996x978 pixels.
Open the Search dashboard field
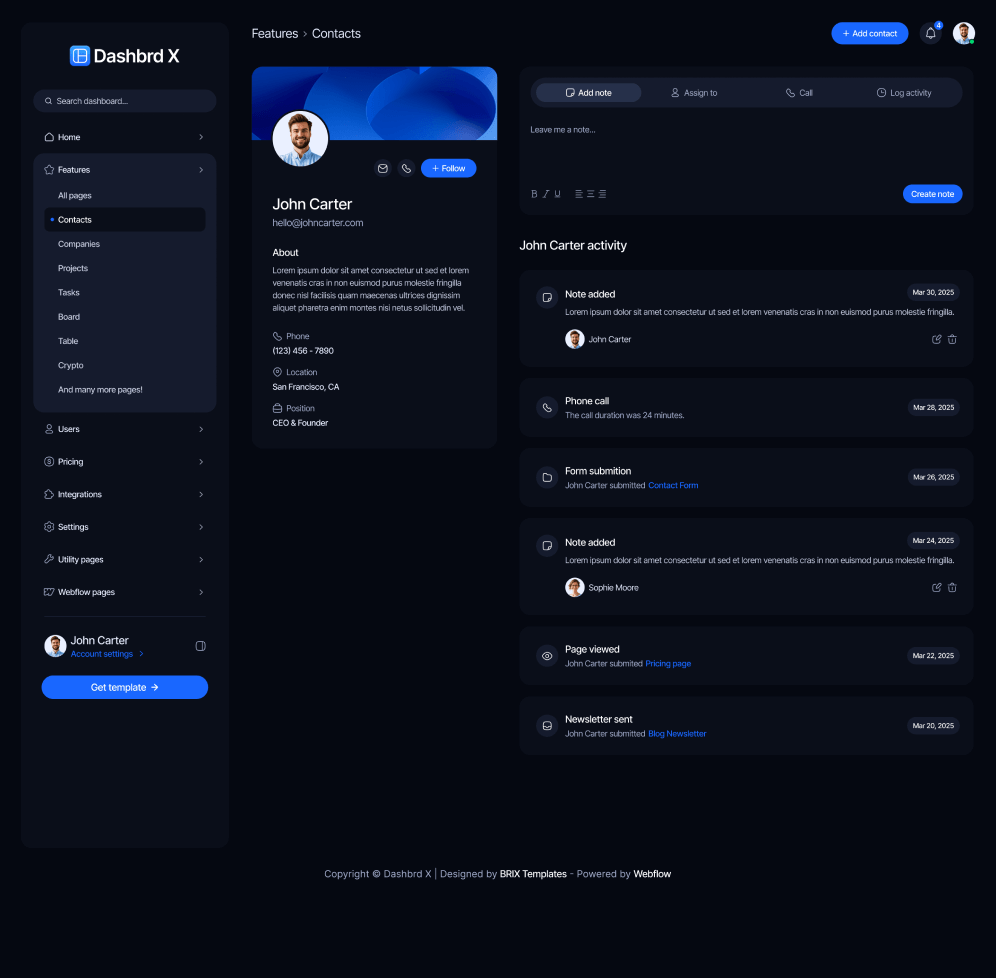124,100
